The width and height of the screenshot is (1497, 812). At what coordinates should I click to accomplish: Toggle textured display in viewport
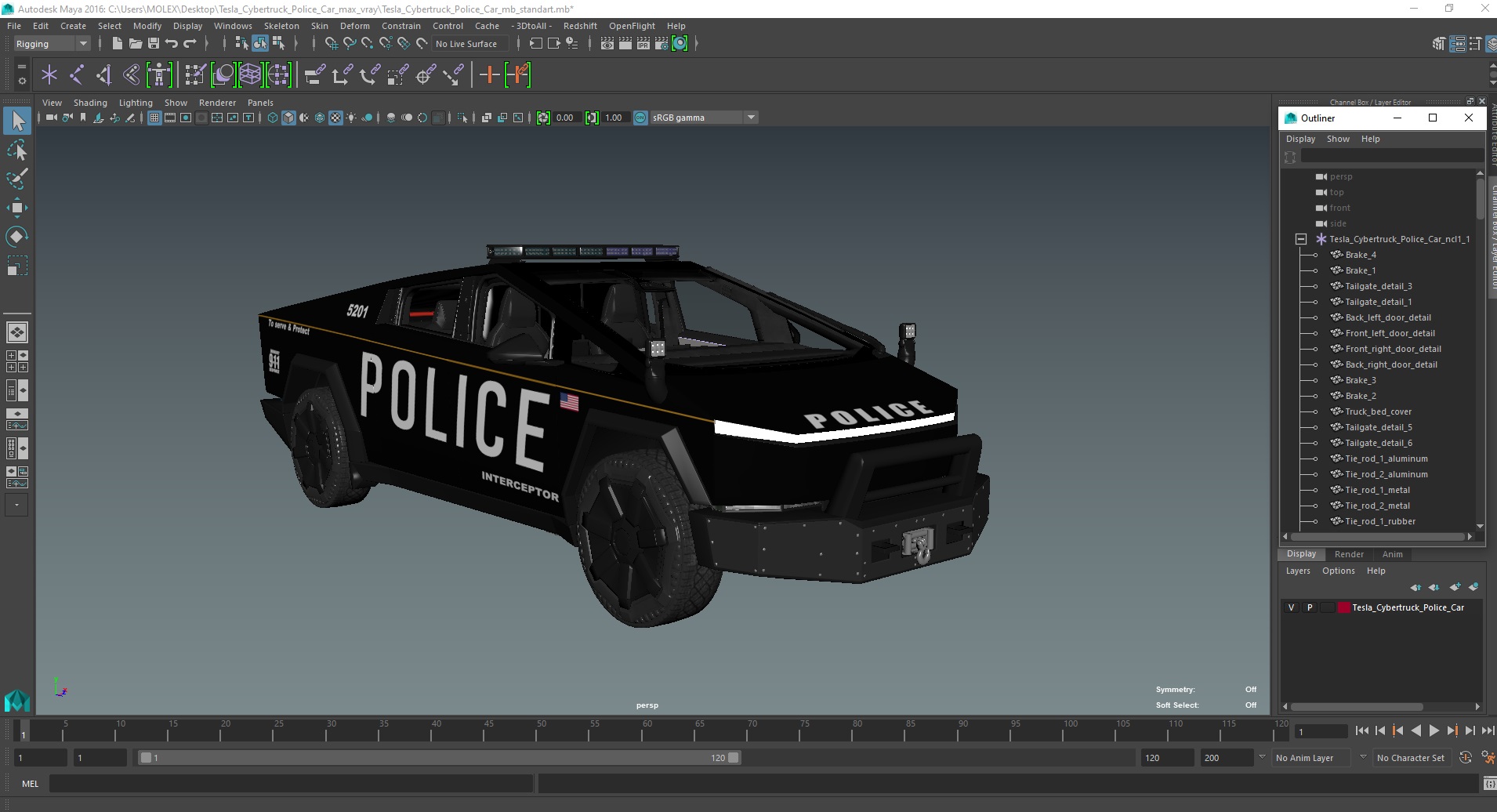click(335, 118)
